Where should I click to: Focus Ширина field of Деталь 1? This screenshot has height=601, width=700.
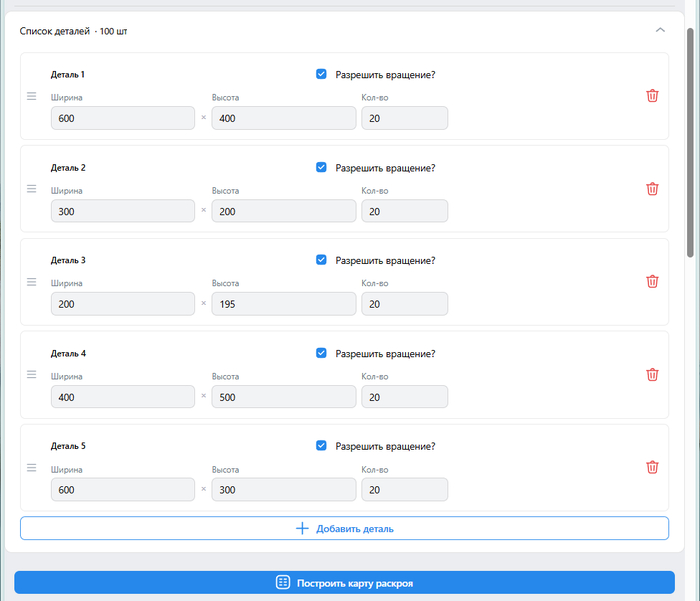[x=123, y=119]
